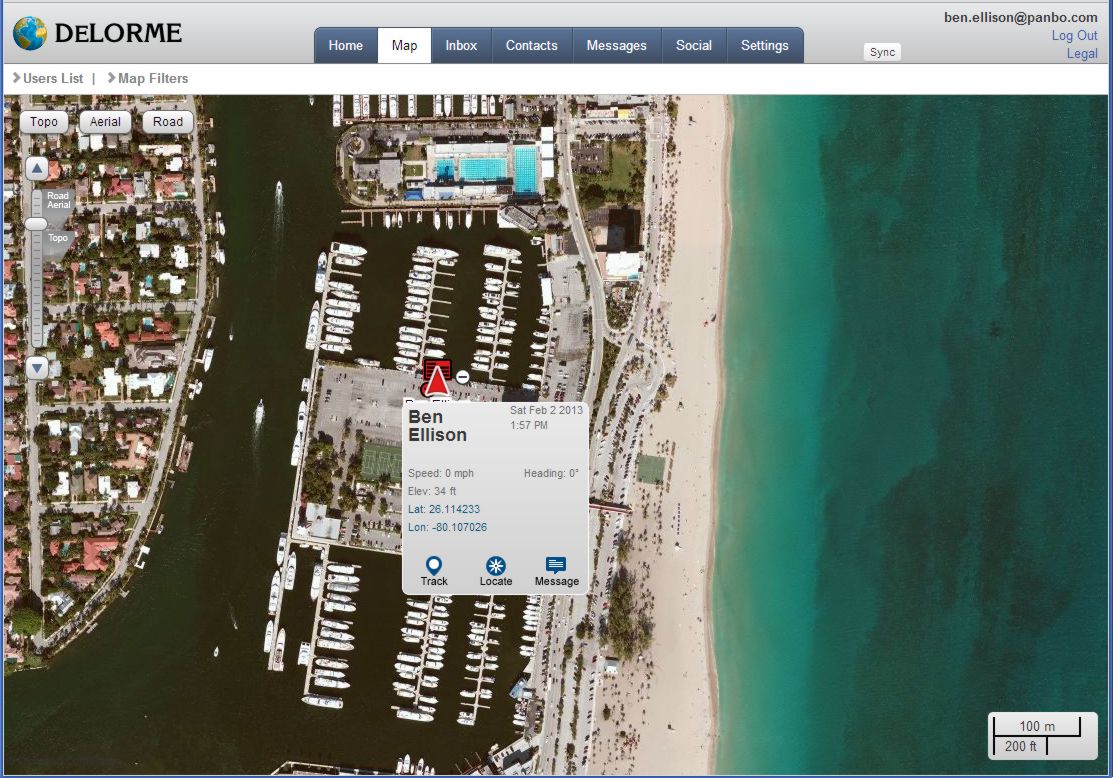The height and width of the screenshot is (778, 1113).
Task: Open the Home tab
Action: tap(346, 45)
